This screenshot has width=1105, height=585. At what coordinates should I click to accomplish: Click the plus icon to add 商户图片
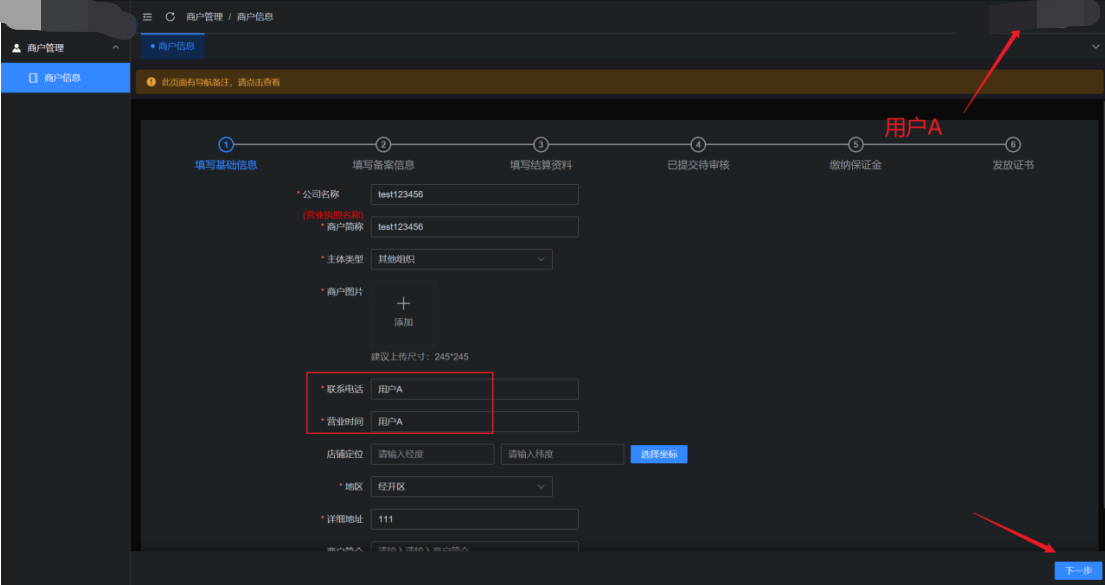click(403, 304)
